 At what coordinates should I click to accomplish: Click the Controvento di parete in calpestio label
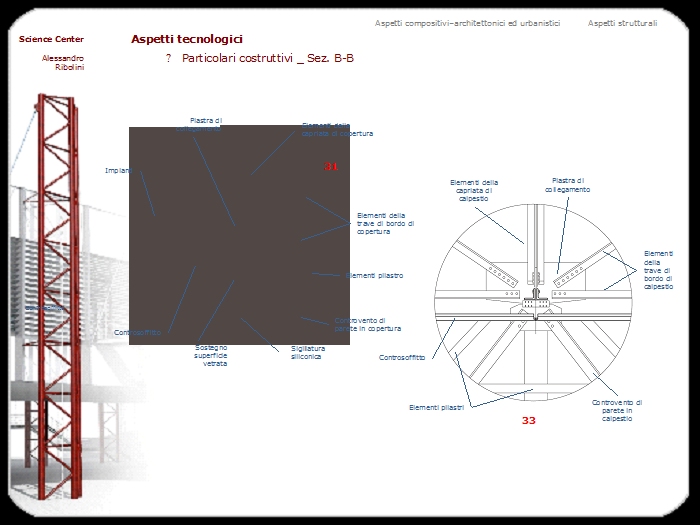(616, 410)
